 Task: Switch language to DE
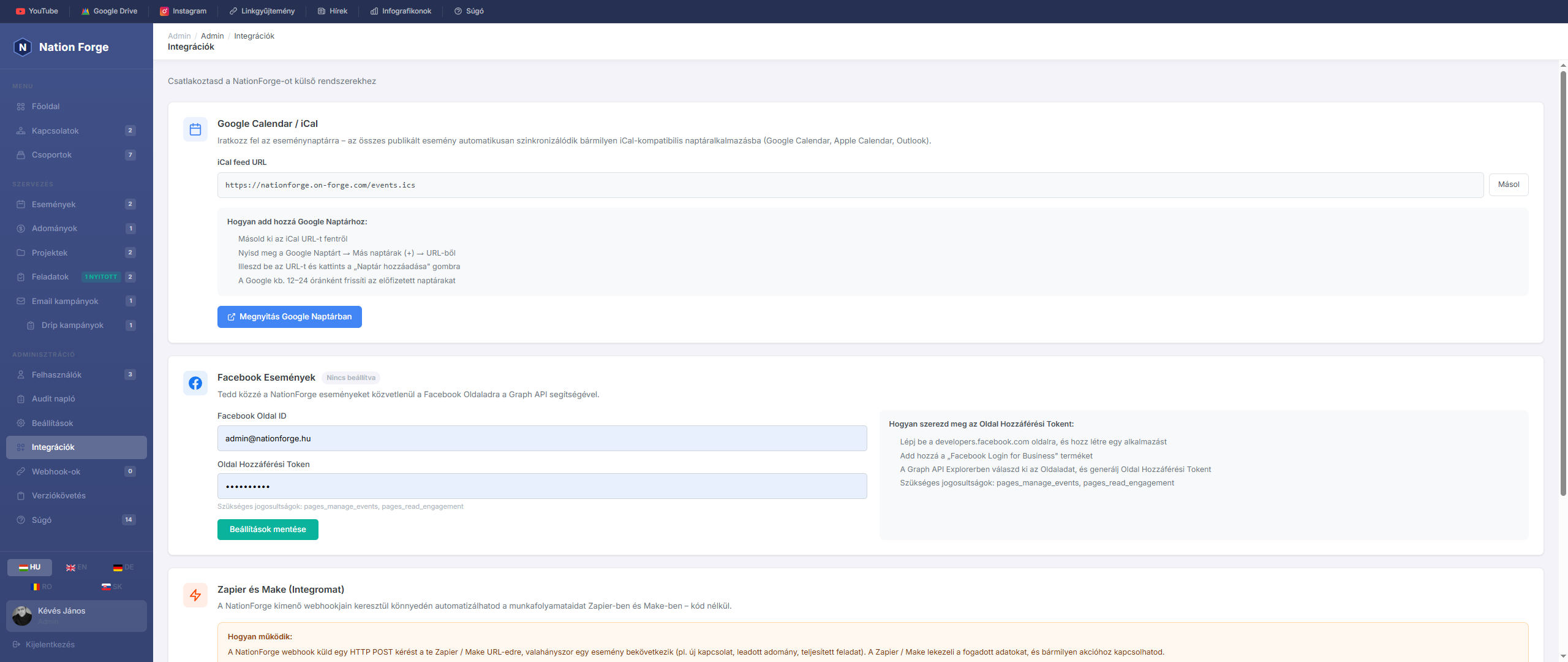click(123, 568)
